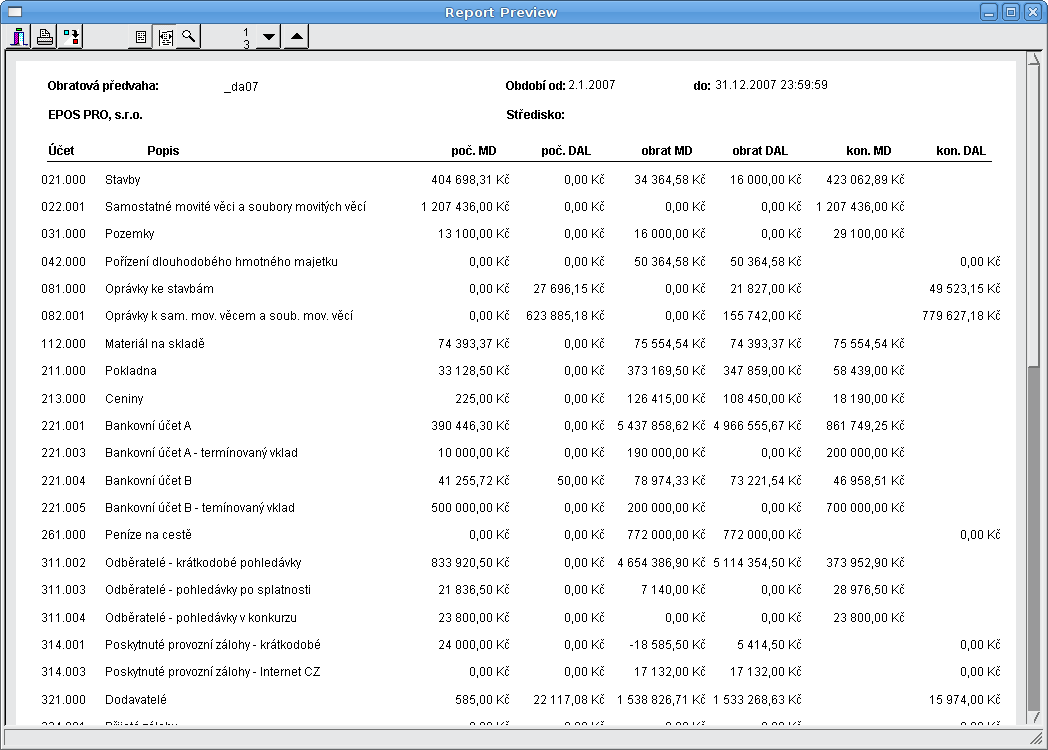Click the exit door icon in toolbar
This screenshot has width=1048, height=750.
pyautogui.click(x=19, y=38)
